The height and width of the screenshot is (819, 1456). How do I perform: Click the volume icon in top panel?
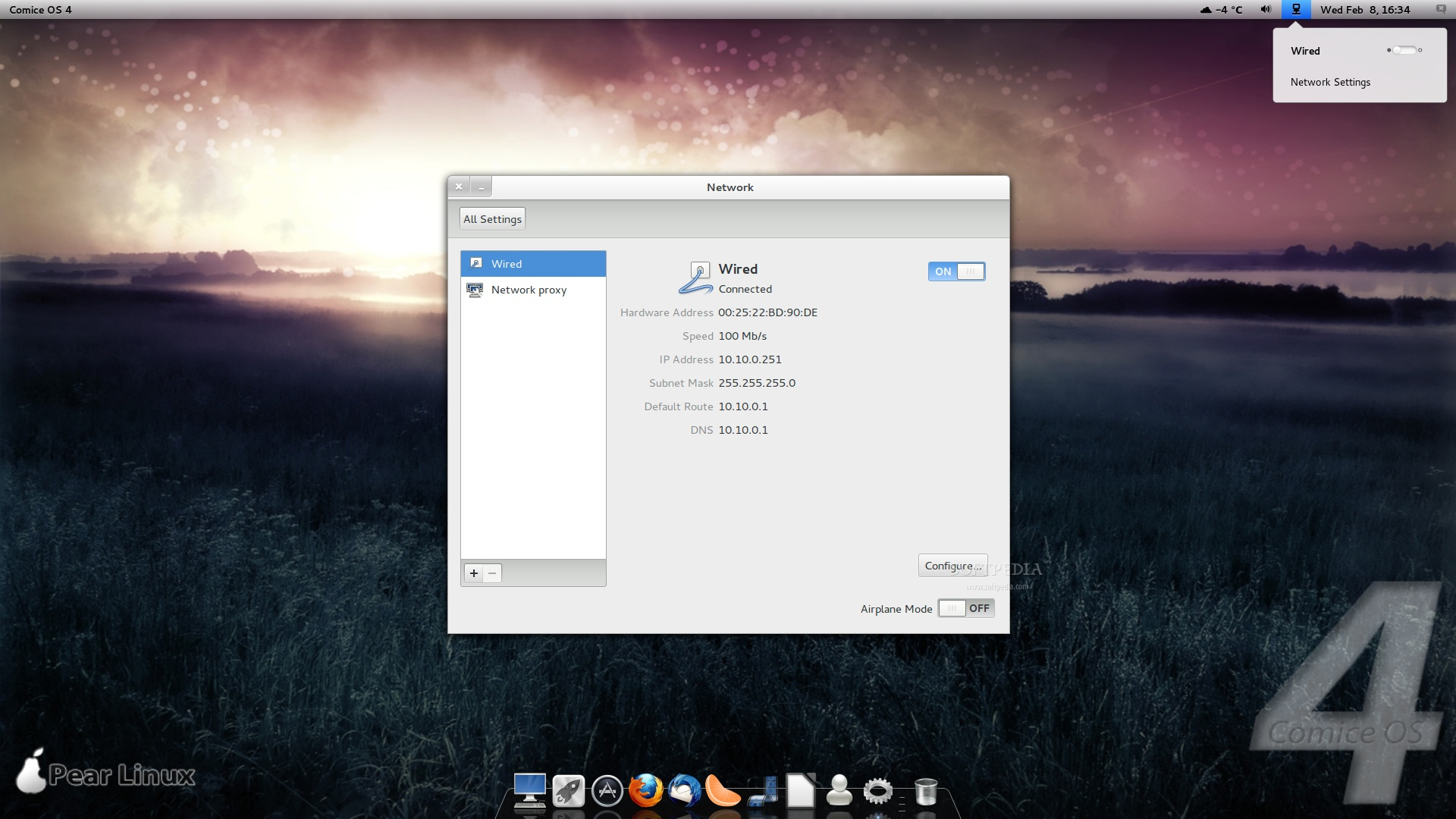[x=1265, y=10]
